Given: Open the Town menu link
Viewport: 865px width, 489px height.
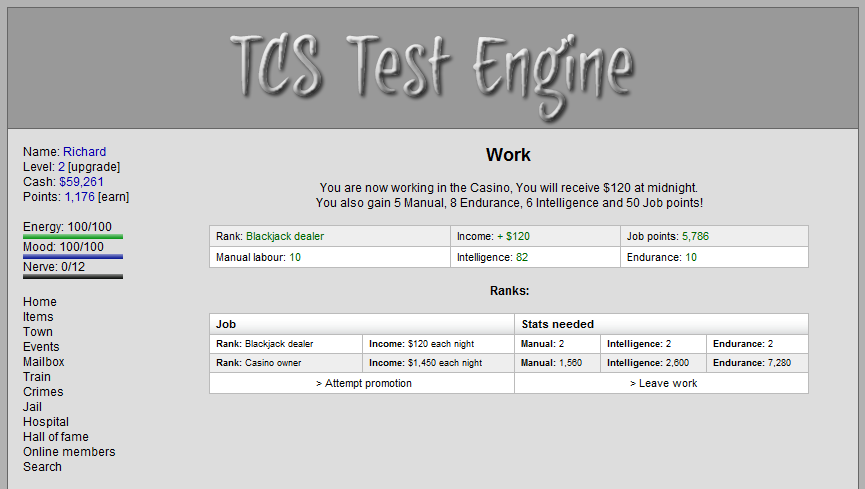Looking at the screenshot, I should click(38, 332).
